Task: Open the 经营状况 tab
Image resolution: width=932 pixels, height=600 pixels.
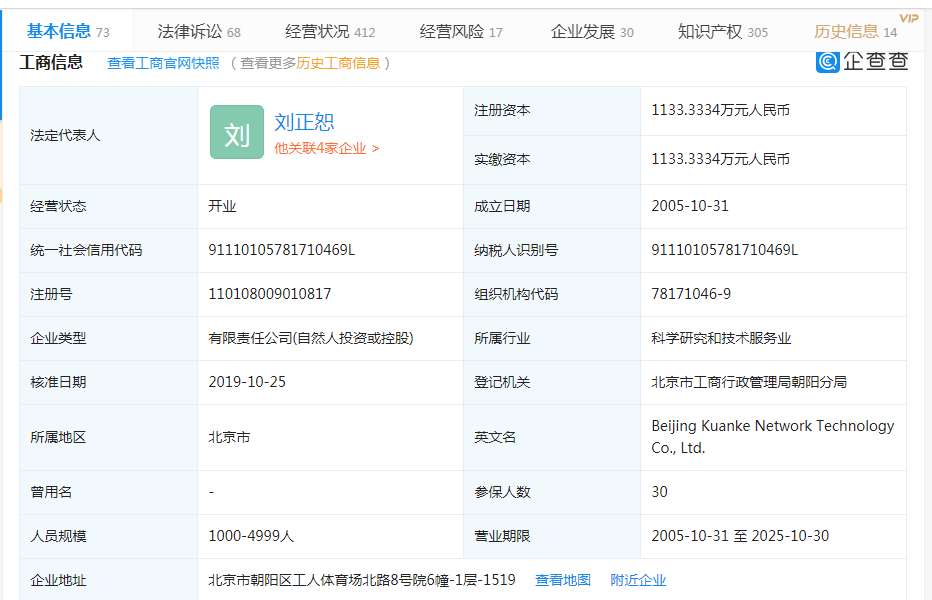Action: pyautogui.click(x=330, y=32)
